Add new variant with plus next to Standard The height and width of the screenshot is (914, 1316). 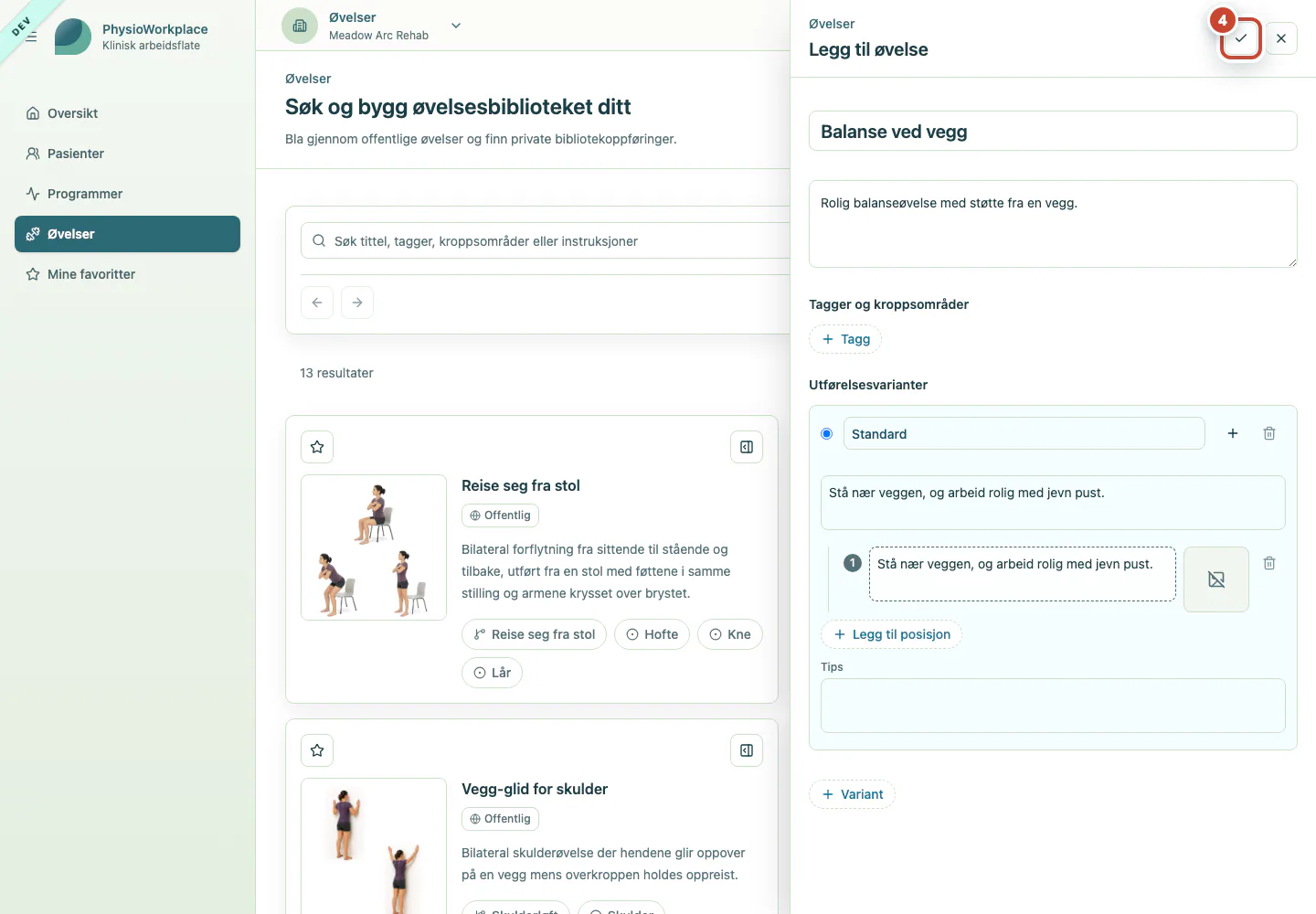coord(1233,433)
